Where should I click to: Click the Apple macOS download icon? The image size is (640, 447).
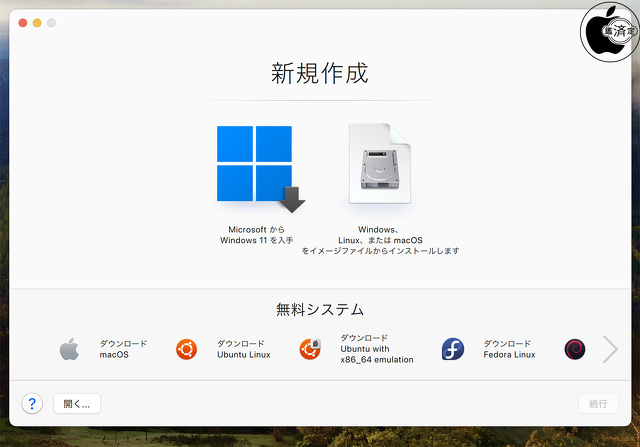pos(69,349)
